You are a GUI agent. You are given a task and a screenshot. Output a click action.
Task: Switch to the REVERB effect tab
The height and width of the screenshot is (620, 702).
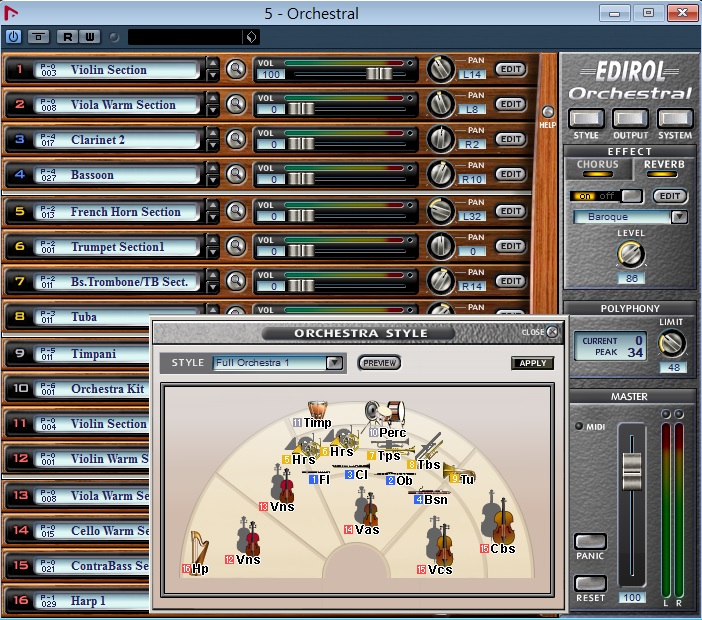pos(663,168)
